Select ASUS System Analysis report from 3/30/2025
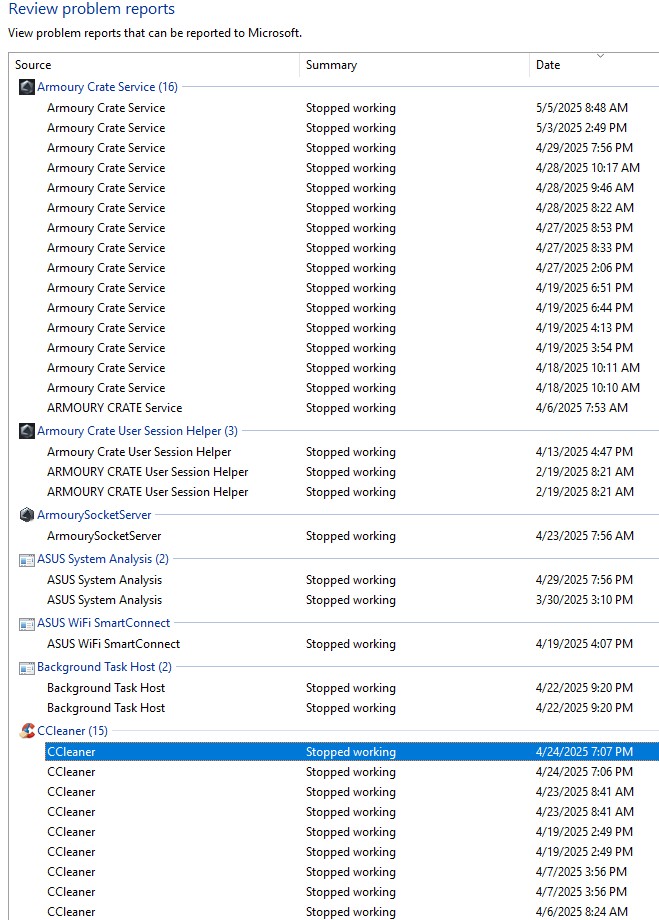 point(352,600)
